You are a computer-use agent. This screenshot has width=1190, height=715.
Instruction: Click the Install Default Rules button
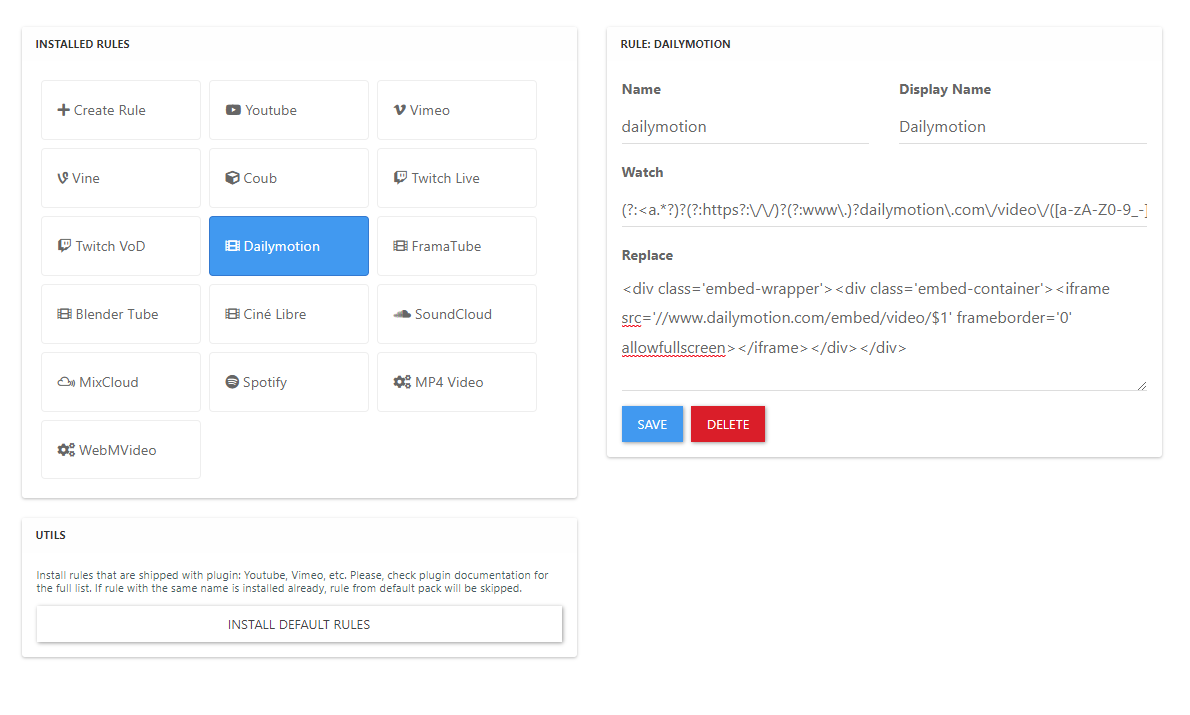[x=299, y=625]
